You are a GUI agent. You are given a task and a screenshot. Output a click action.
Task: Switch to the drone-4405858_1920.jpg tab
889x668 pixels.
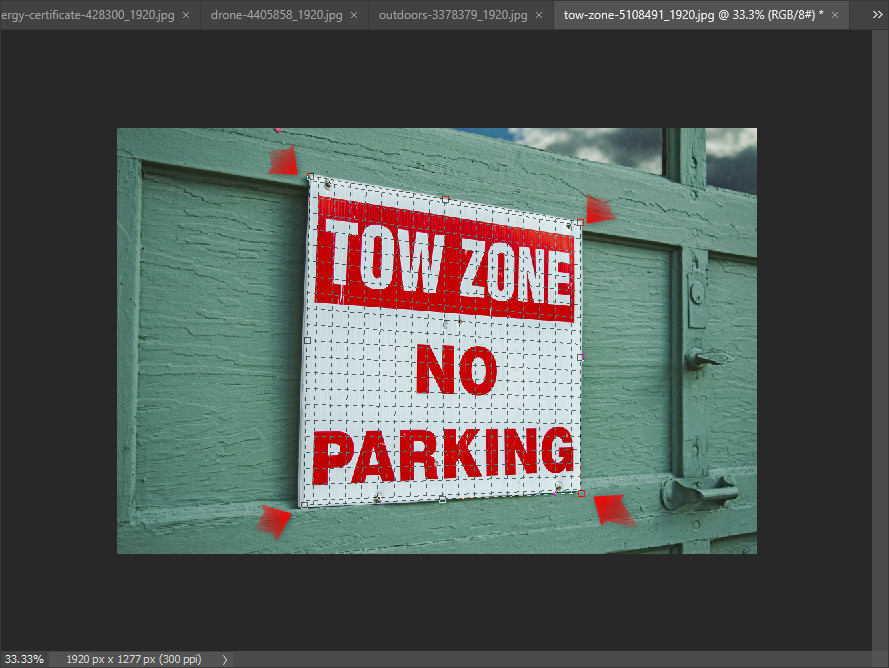(x=276, y=15)
